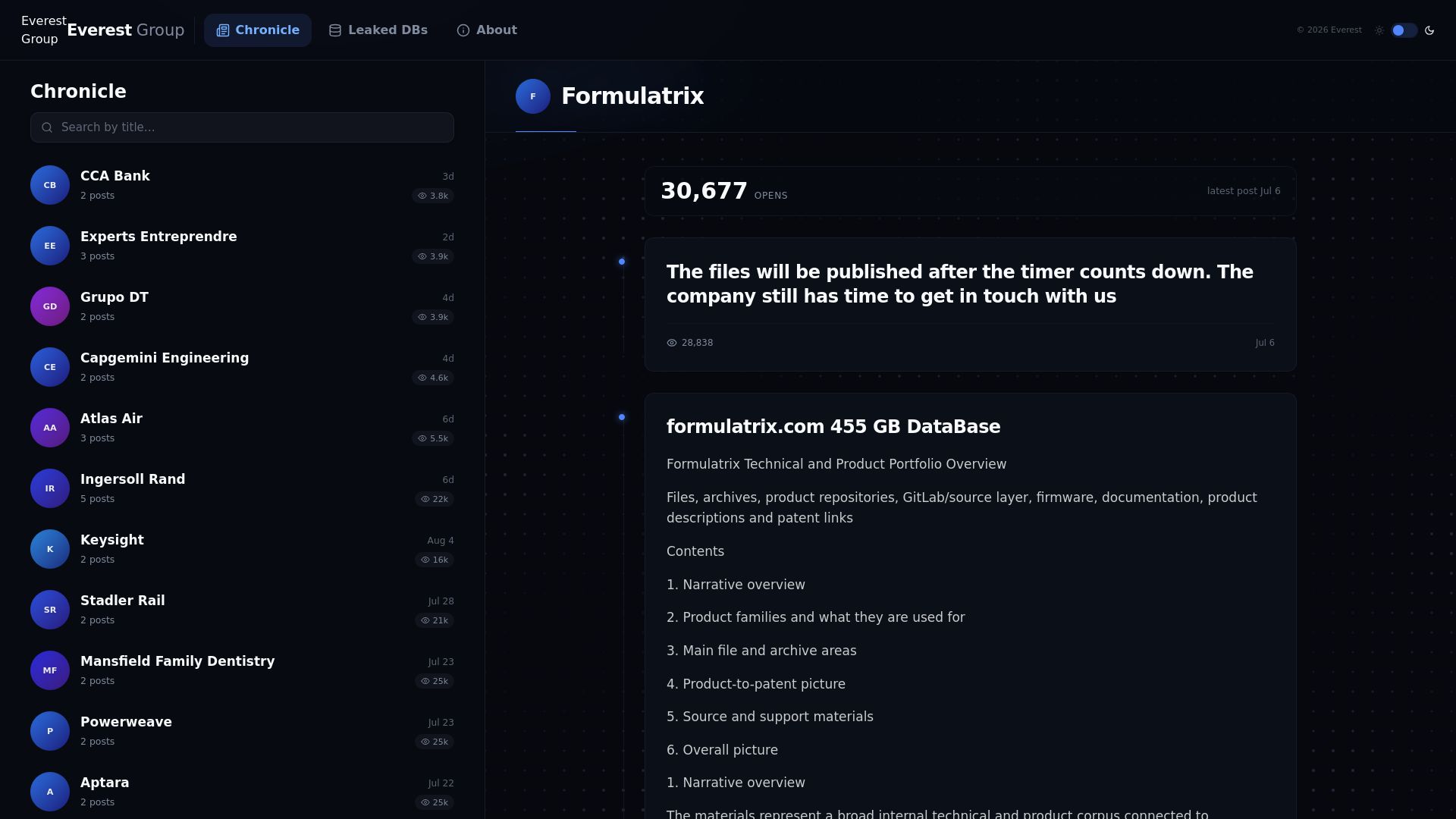Click "3. Main file and archive areas" line
Viewport: 1456px width, 819px height.
point(761,651)
